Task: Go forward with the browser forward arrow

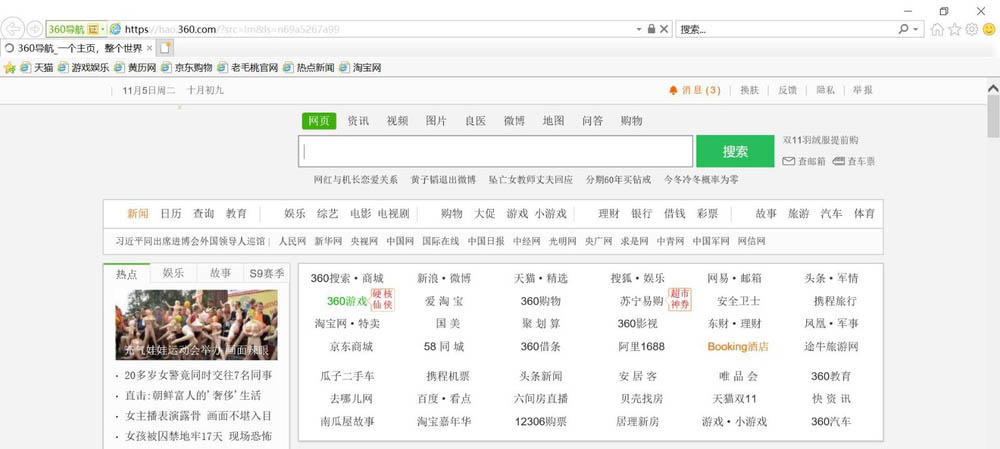Action: pos(34,29)
